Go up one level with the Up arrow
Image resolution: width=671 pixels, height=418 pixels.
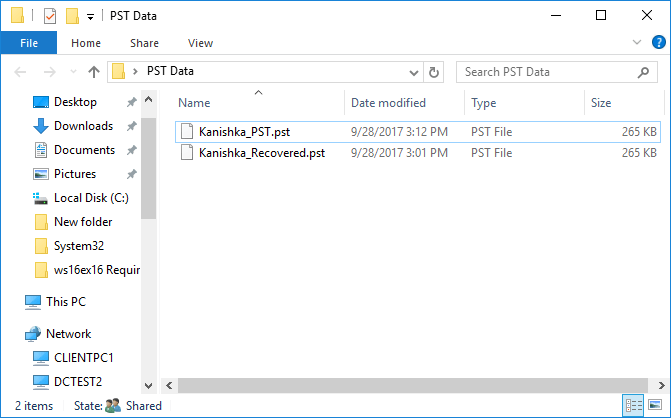tap(94, 72)
